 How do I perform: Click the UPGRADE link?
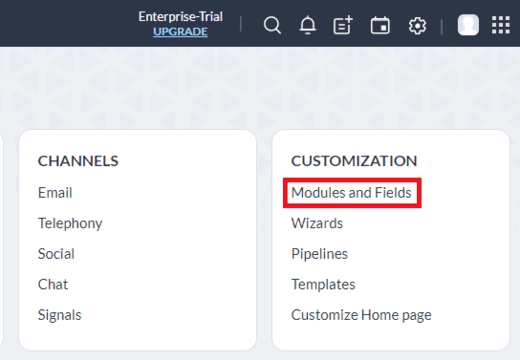[x=180, y=32]
